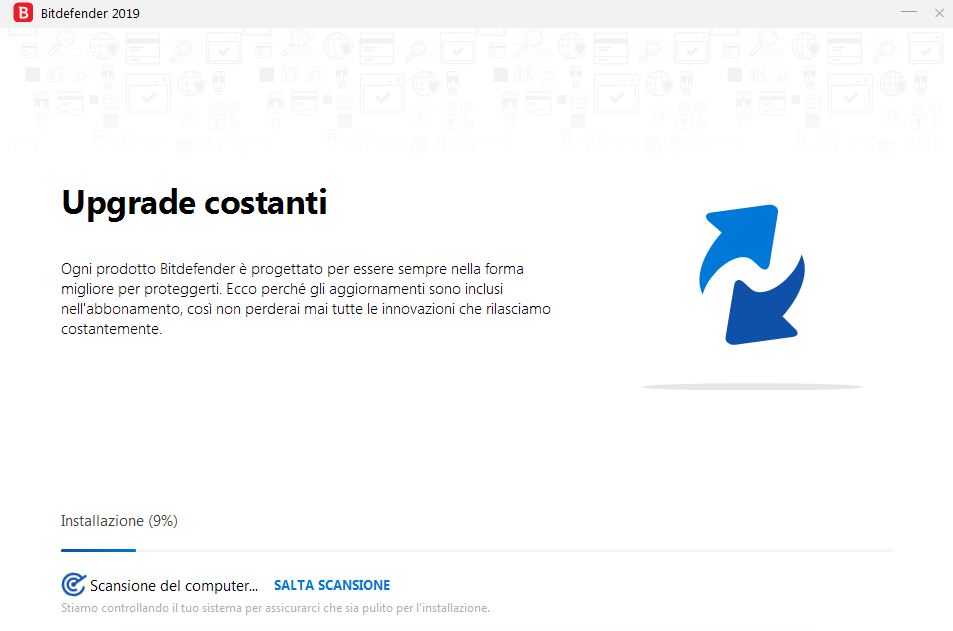Click the Stiamo controllando il tuo sistema note
This screenshot has width=953, height=631.
coord(275,608)
